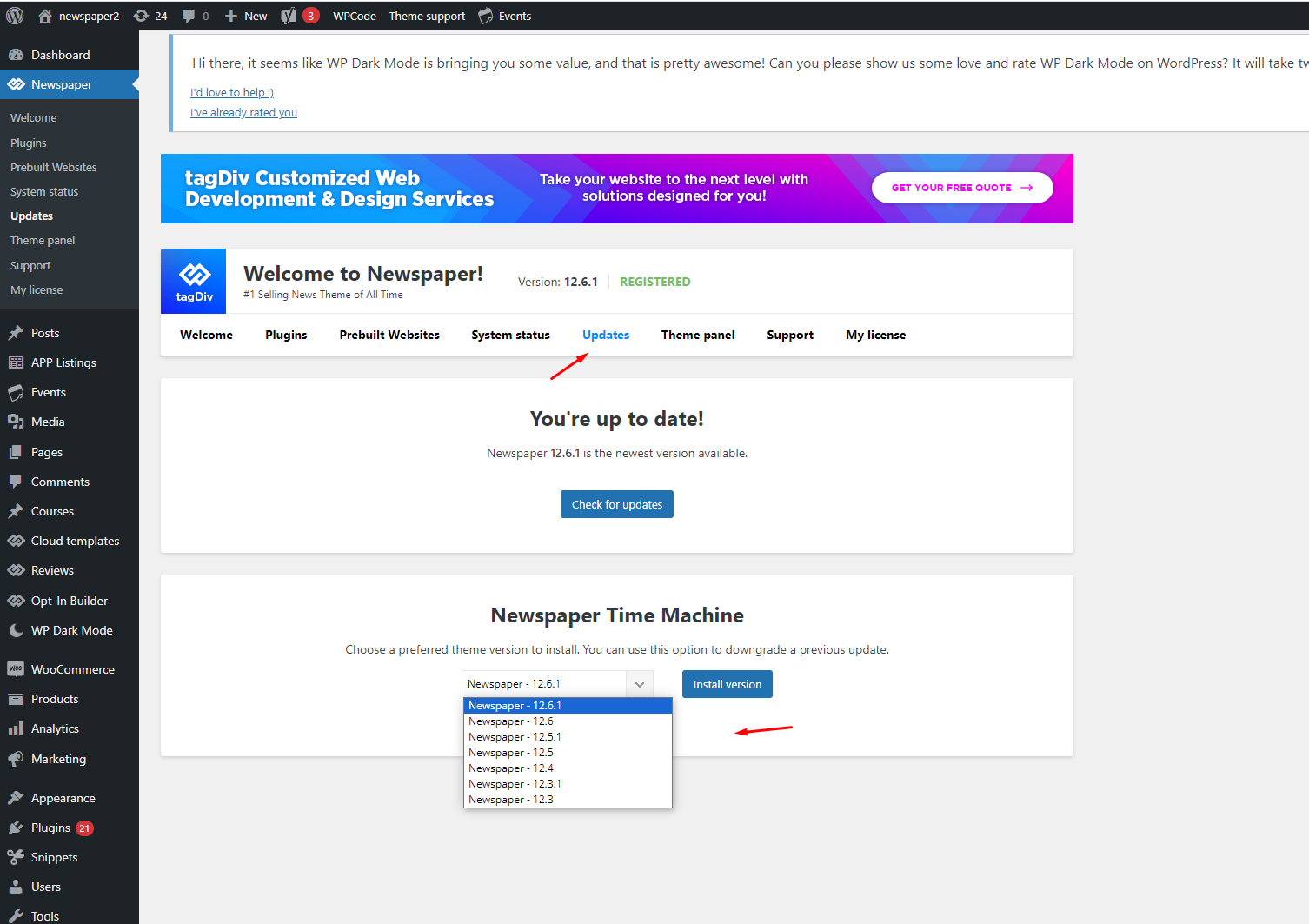Click the Products box icon
Image resolution: width=1309 pixels, height=924 pixels.
click(16, 699)
